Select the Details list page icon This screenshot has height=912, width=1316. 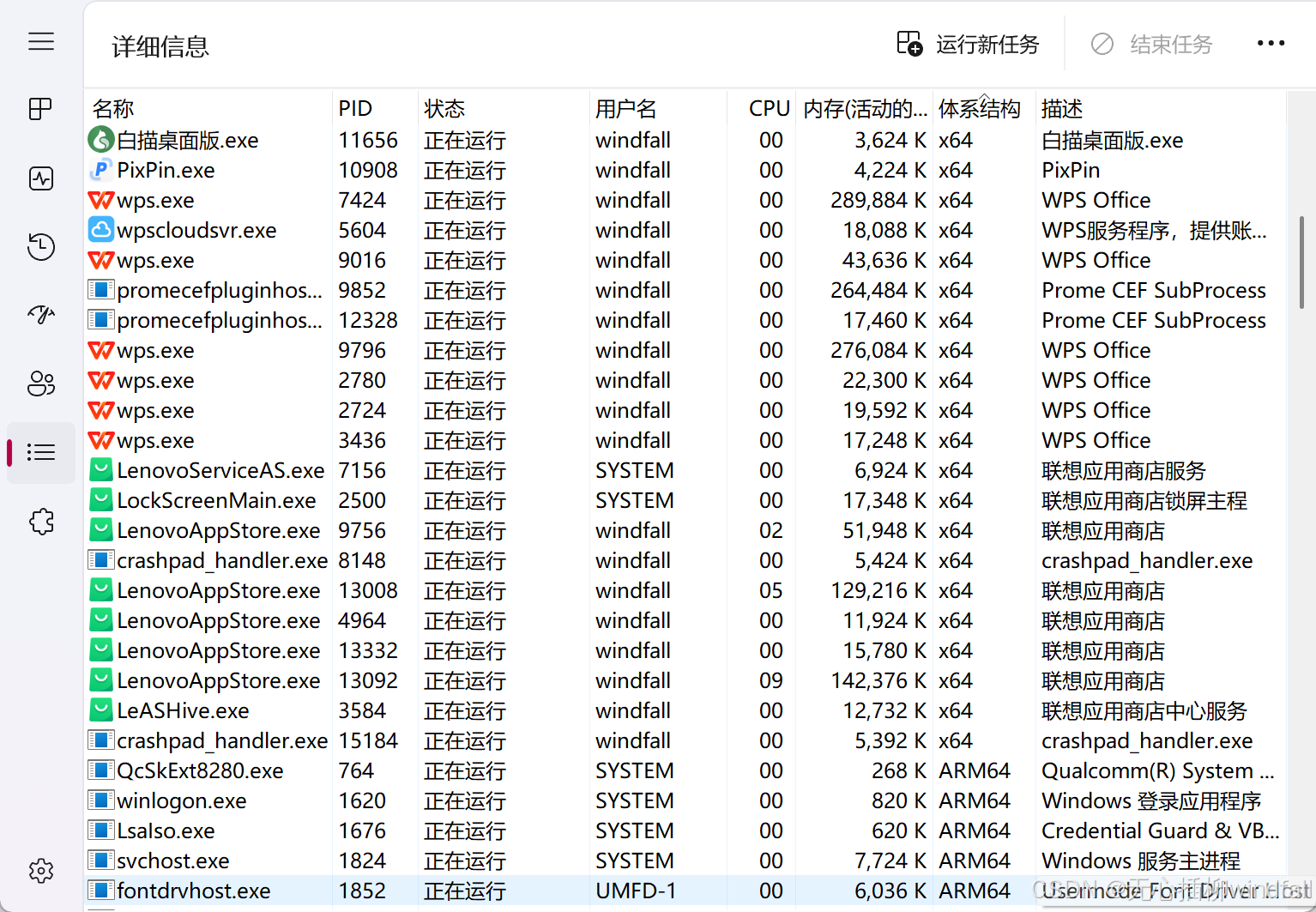40,452
